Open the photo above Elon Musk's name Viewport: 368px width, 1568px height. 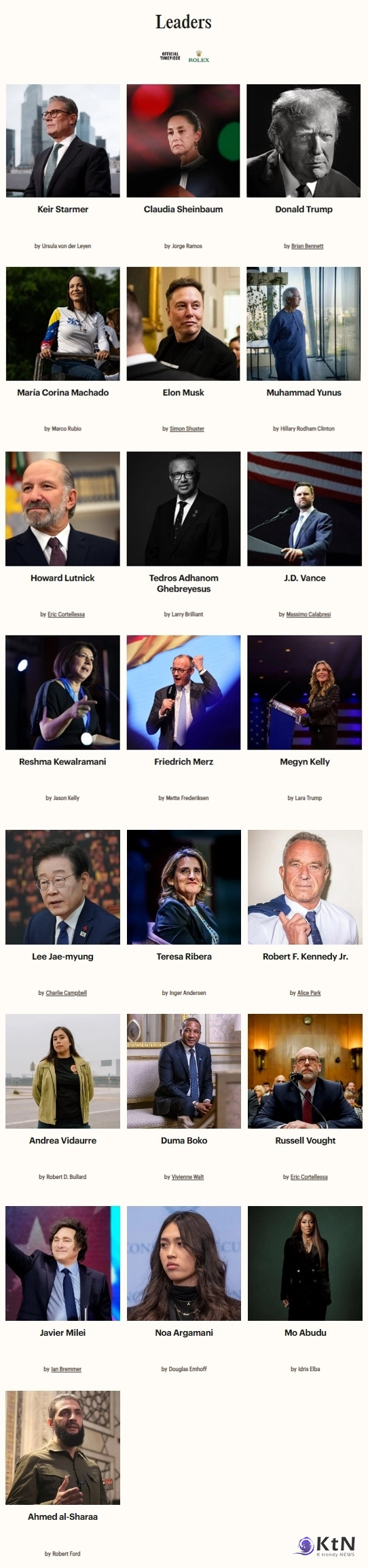point(183,324)
